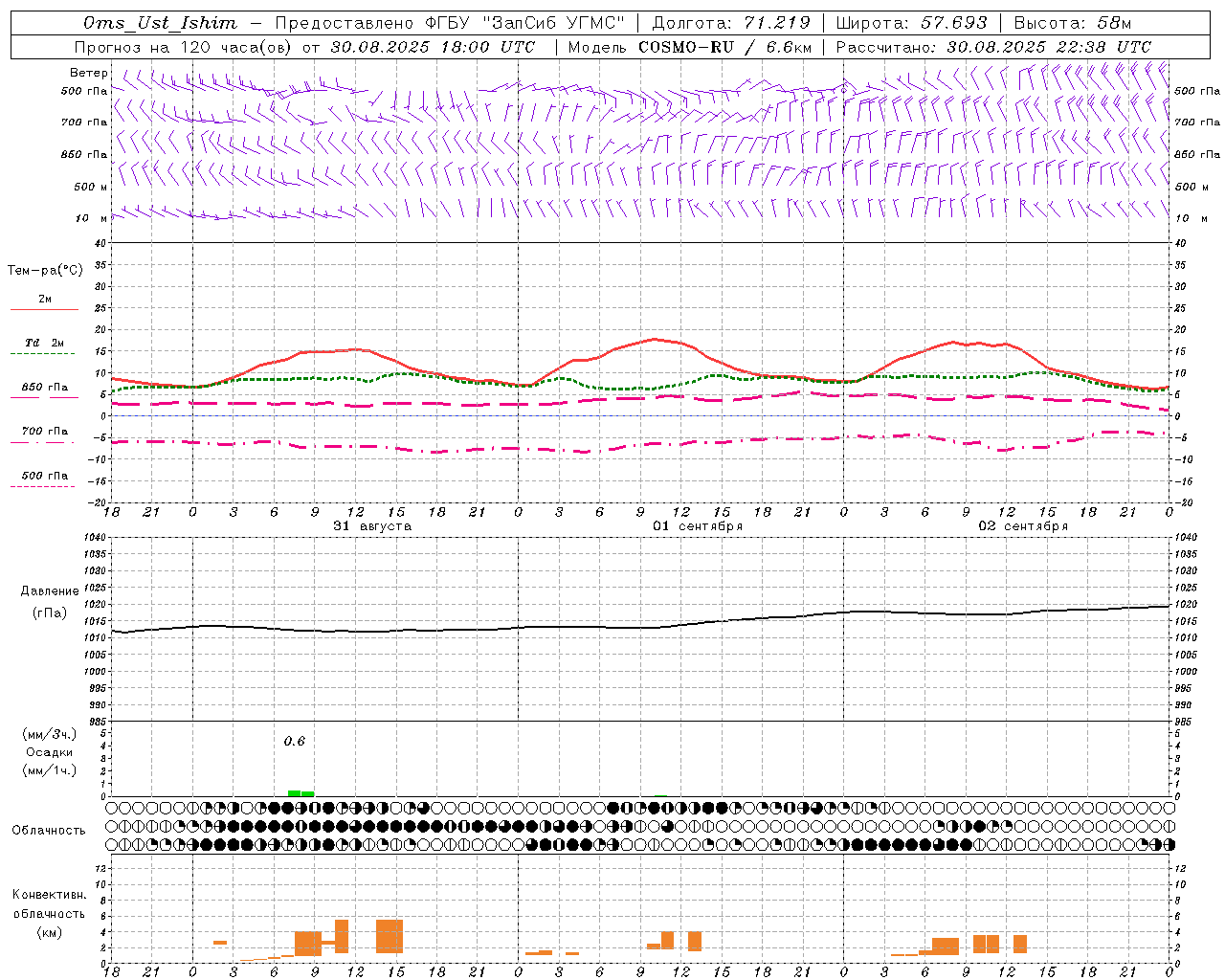Click the (мм/3ч.) unit label
1225x980 pixels.
tap(50, 734)
